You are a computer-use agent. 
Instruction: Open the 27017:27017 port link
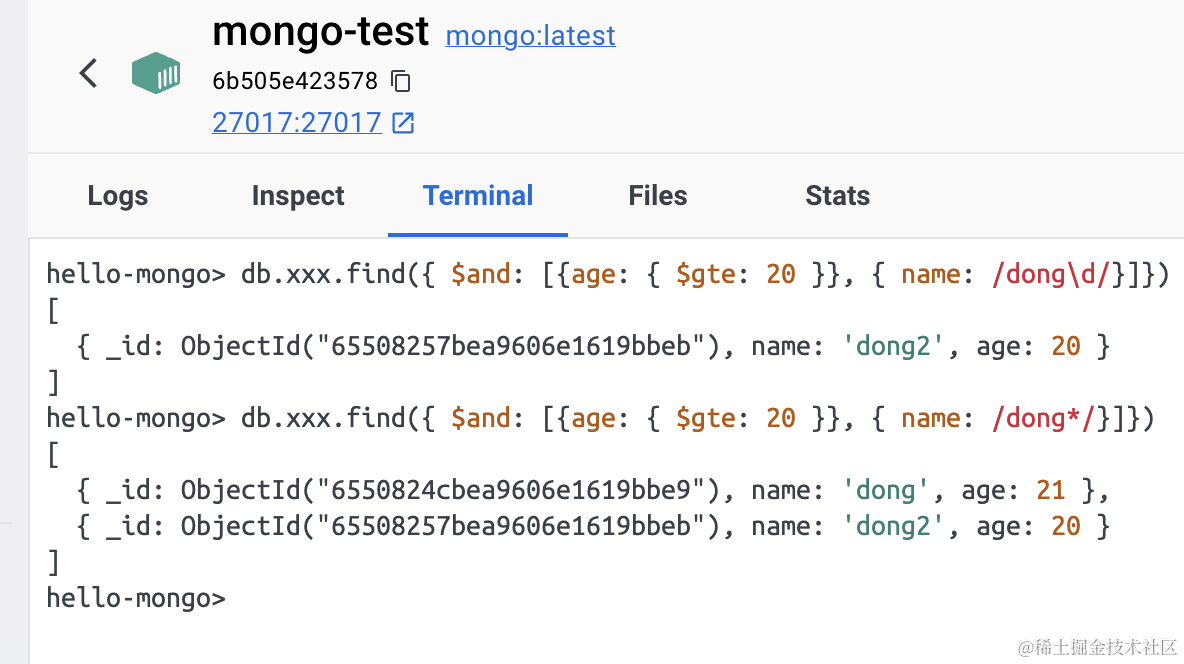[x=297, y=123]
